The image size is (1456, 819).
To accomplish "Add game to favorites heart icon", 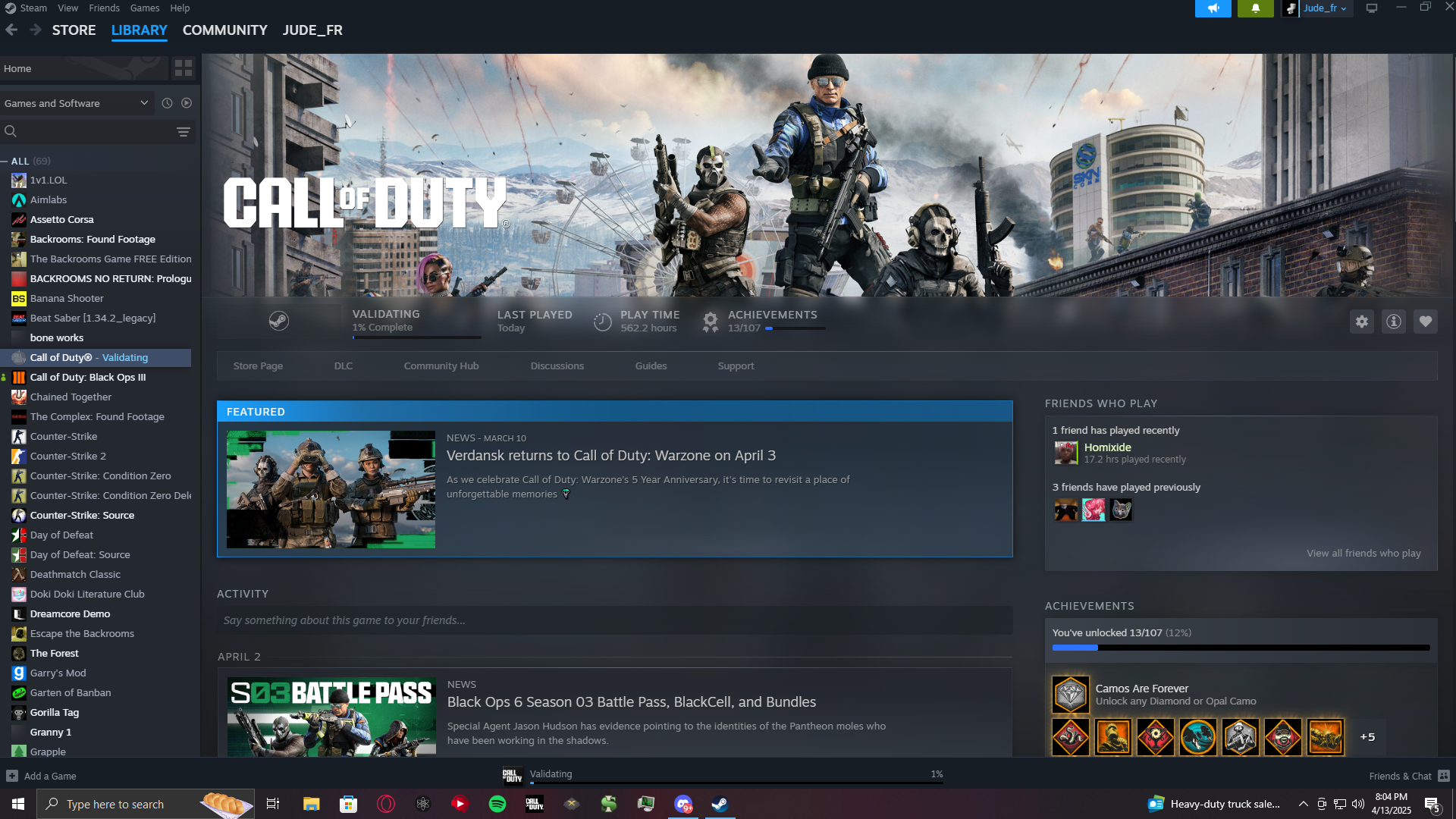I will [1426, 322].
